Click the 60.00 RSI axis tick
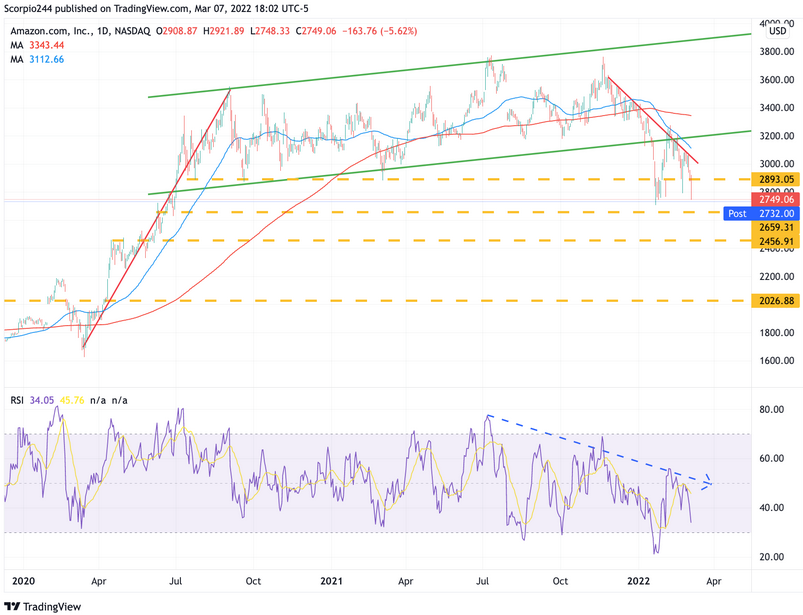The image size is (803, 615). [x=772, y=458]
